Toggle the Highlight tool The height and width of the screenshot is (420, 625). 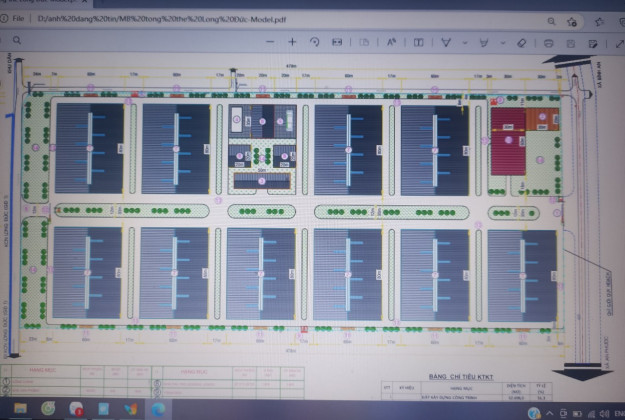click(x=484, y=42)
